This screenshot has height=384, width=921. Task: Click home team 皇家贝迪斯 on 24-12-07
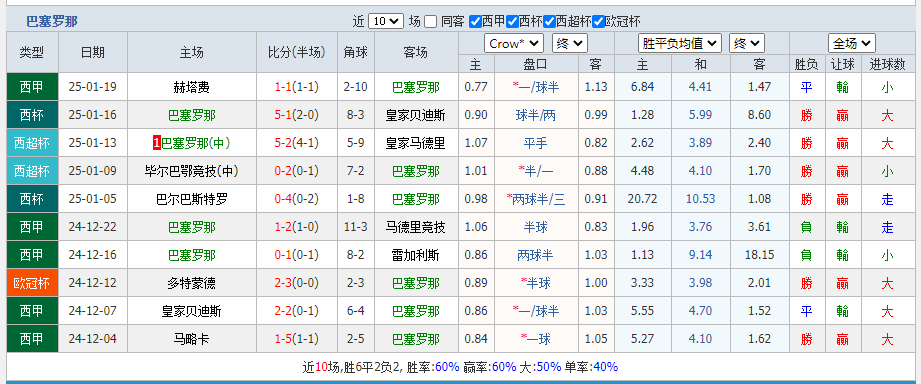tap(191, 311)
